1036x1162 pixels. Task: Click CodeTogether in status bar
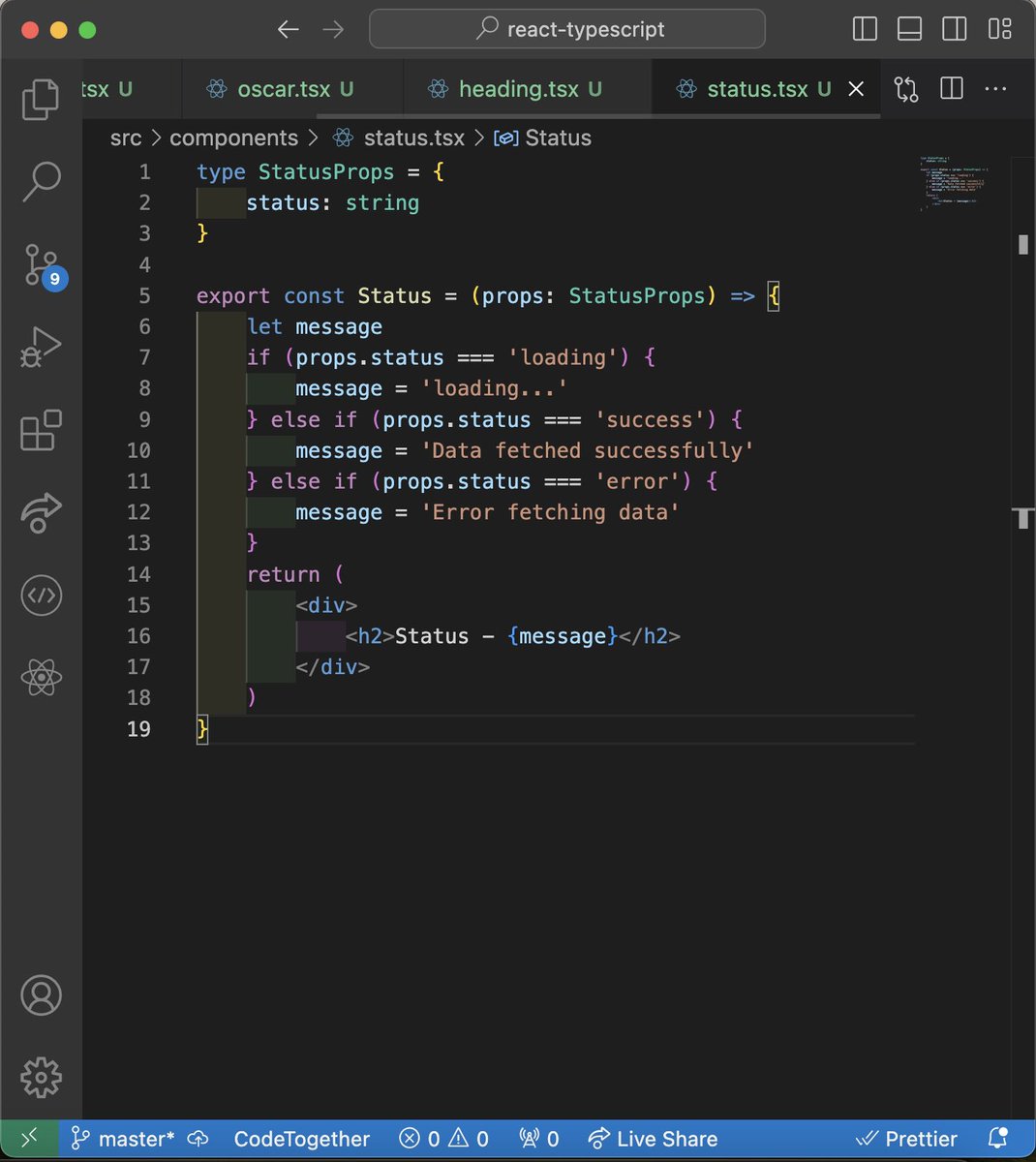point(301,1139)
